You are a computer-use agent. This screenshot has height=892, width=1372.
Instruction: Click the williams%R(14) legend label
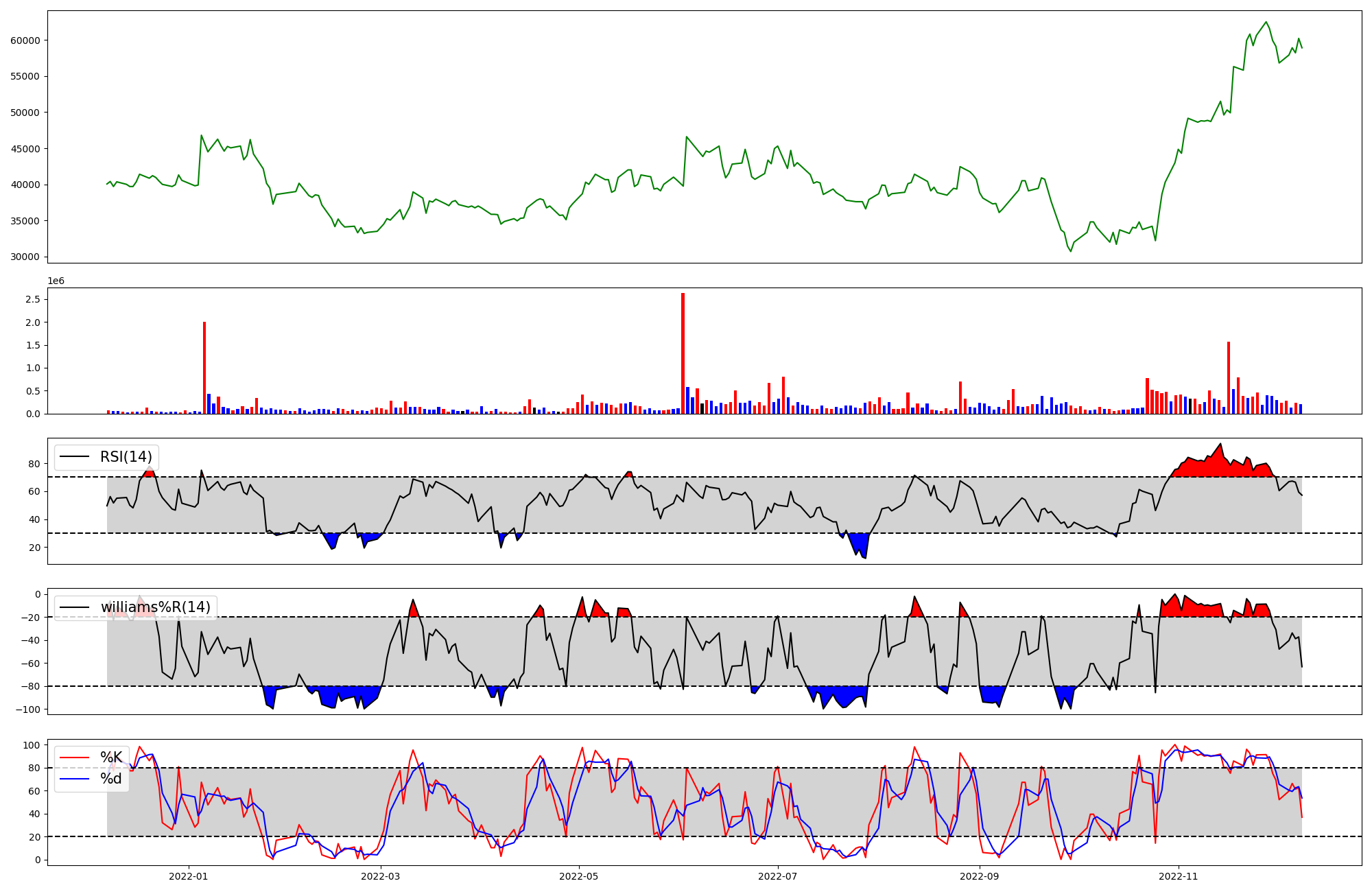coord(155,607)
